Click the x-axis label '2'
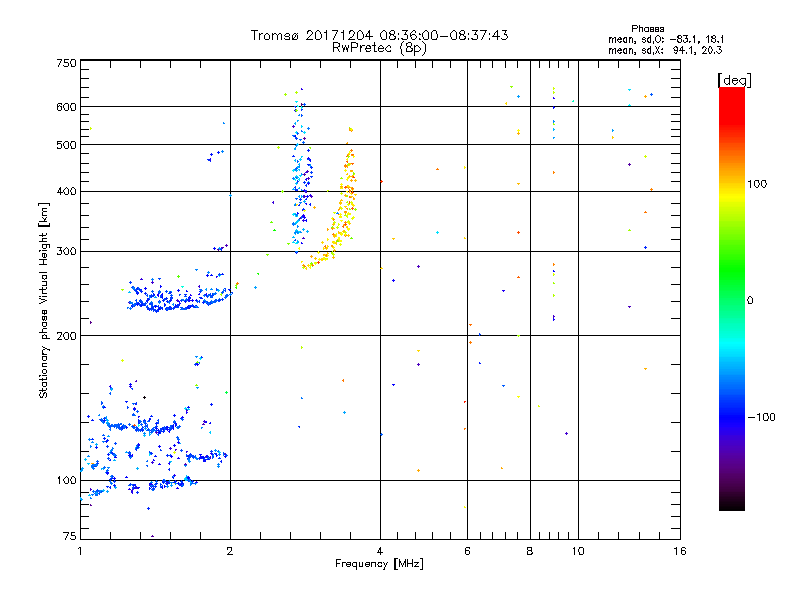 point(230,551)
